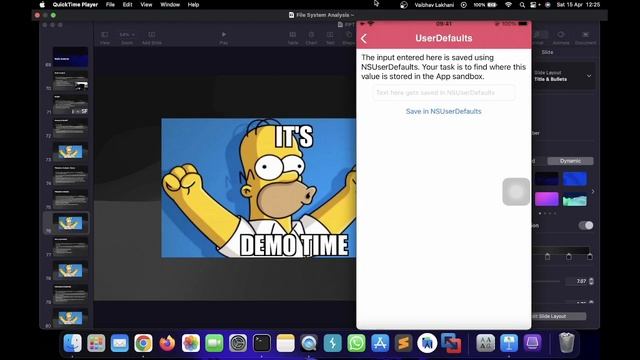The height and width of the screenshot is (360, 640).
Task: Select slide 72 thumbnail in navigator
Action: coord(70,128)
